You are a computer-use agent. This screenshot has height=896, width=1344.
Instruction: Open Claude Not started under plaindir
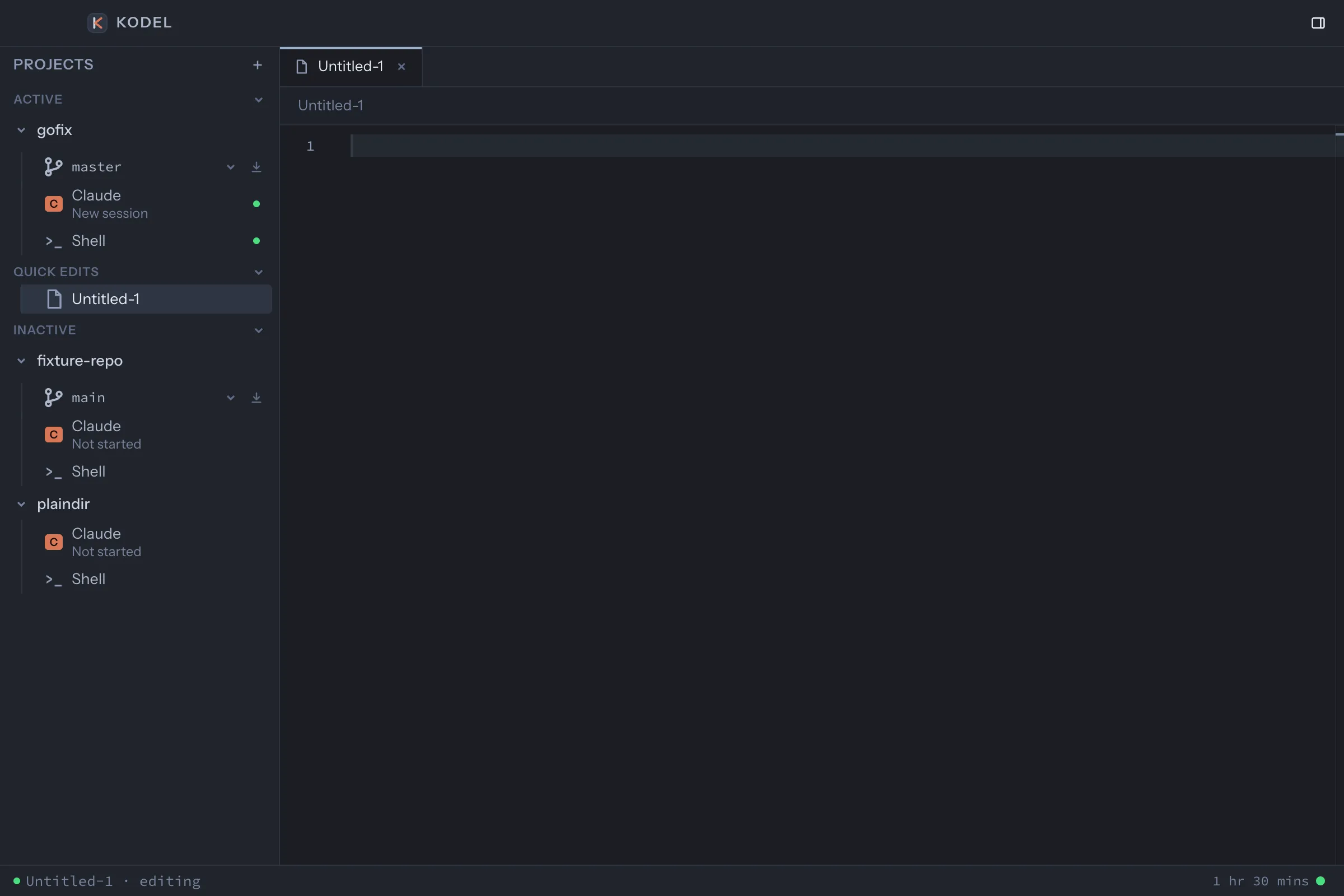146,542
